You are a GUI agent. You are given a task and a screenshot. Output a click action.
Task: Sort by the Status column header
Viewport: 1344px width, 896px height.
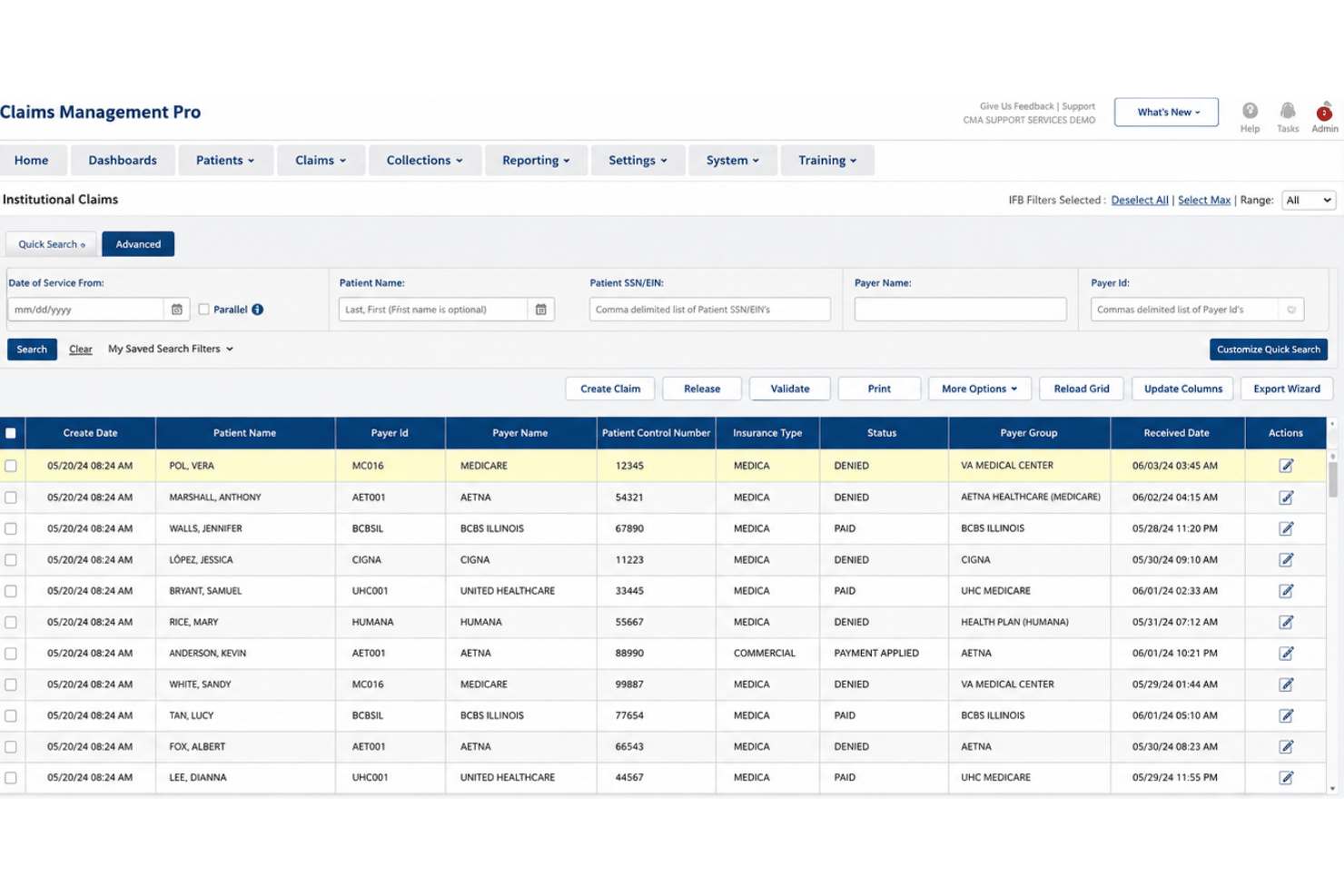882,433
